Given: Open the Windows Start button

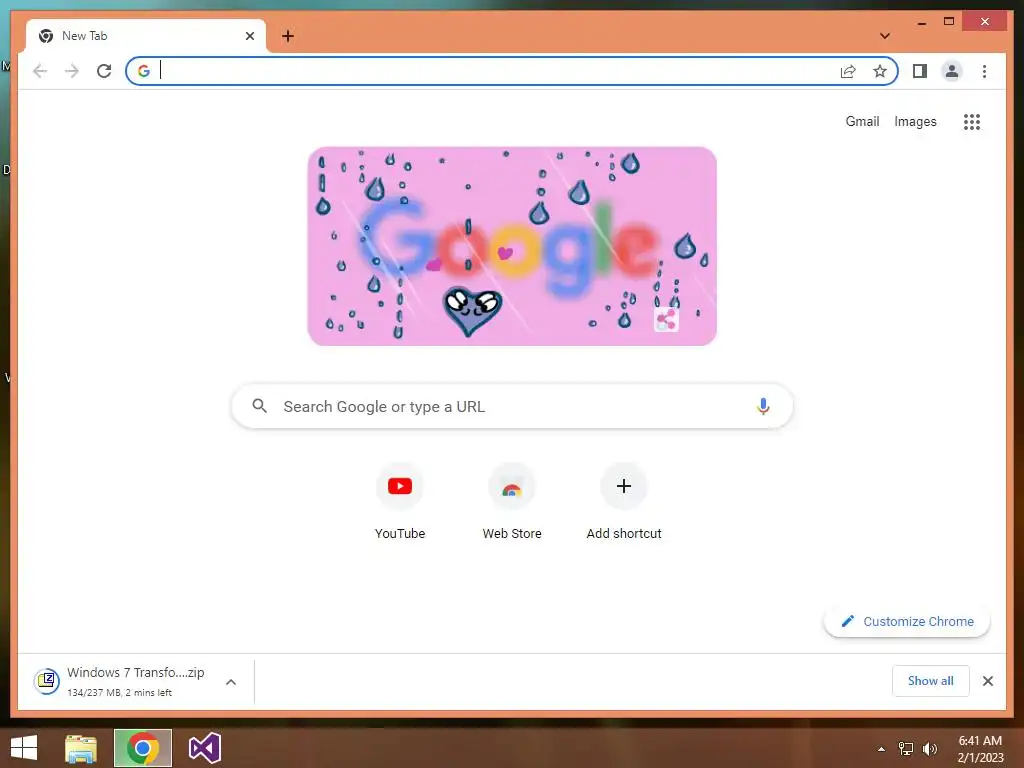Looking at the screenshot, I should (24, 748).
